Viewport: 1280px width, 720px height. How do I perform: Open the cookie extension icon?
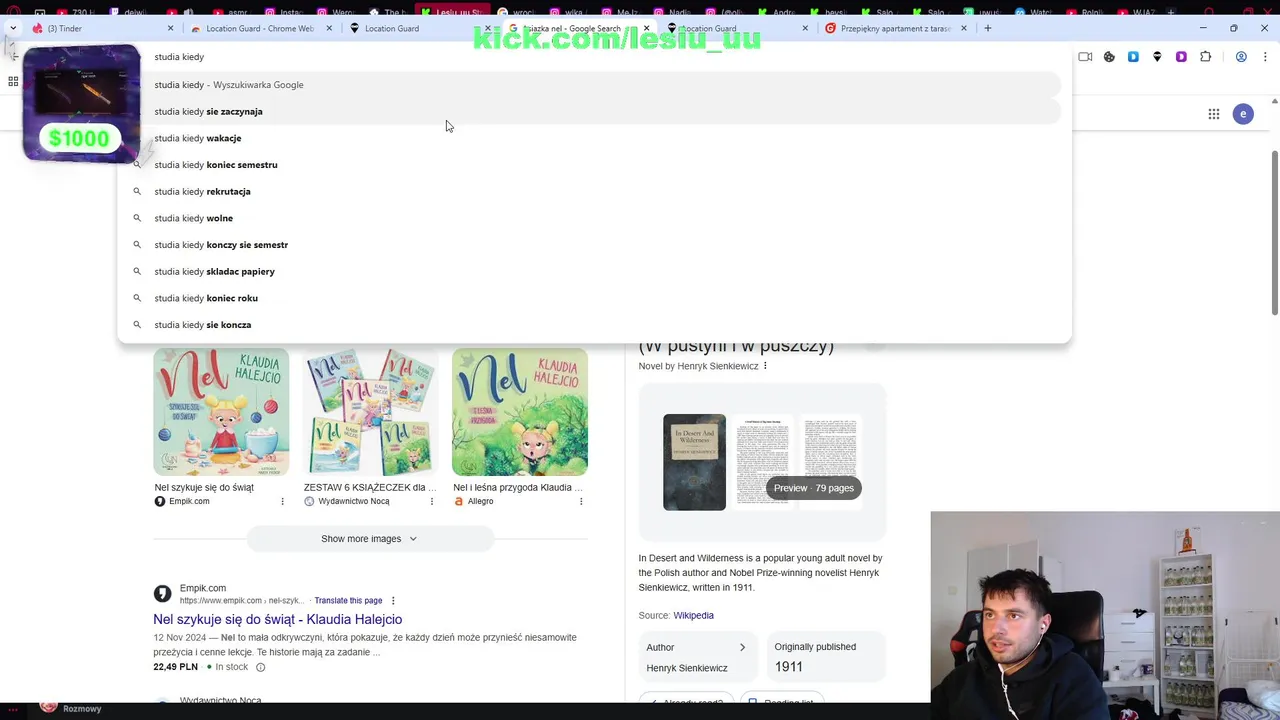1109,57
